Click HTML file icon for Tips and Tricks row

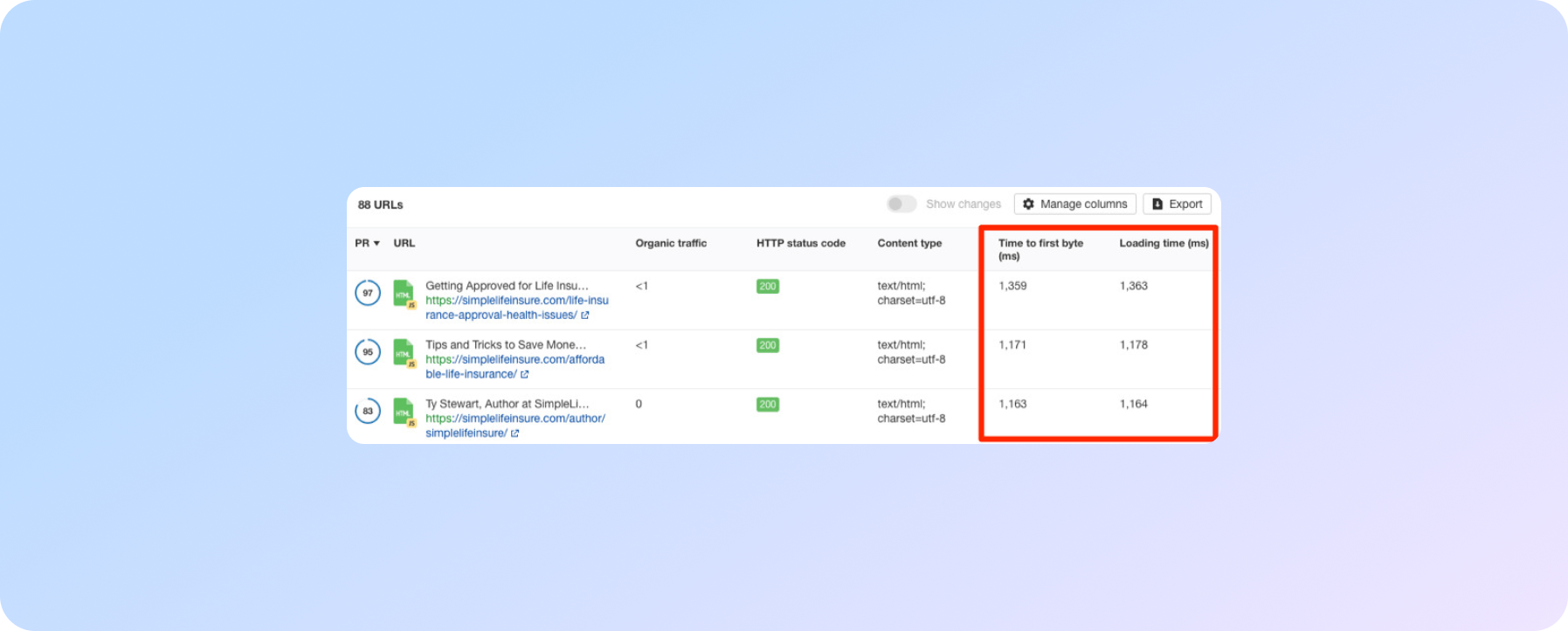(x=404, y=353)
